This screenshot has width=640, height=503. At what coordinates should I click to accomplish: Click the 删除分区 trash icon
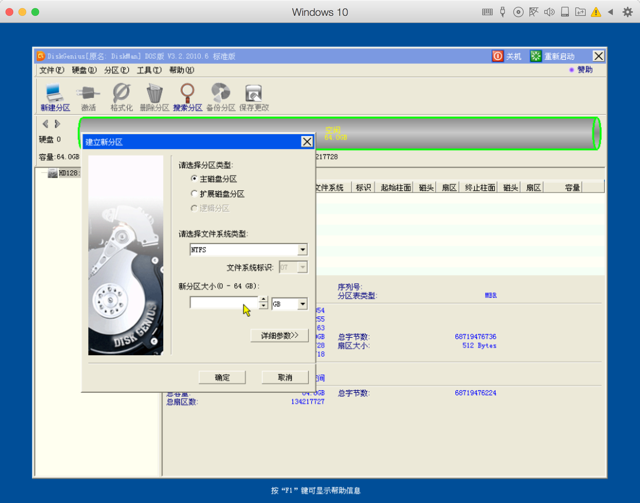click(x=154, y=93)
